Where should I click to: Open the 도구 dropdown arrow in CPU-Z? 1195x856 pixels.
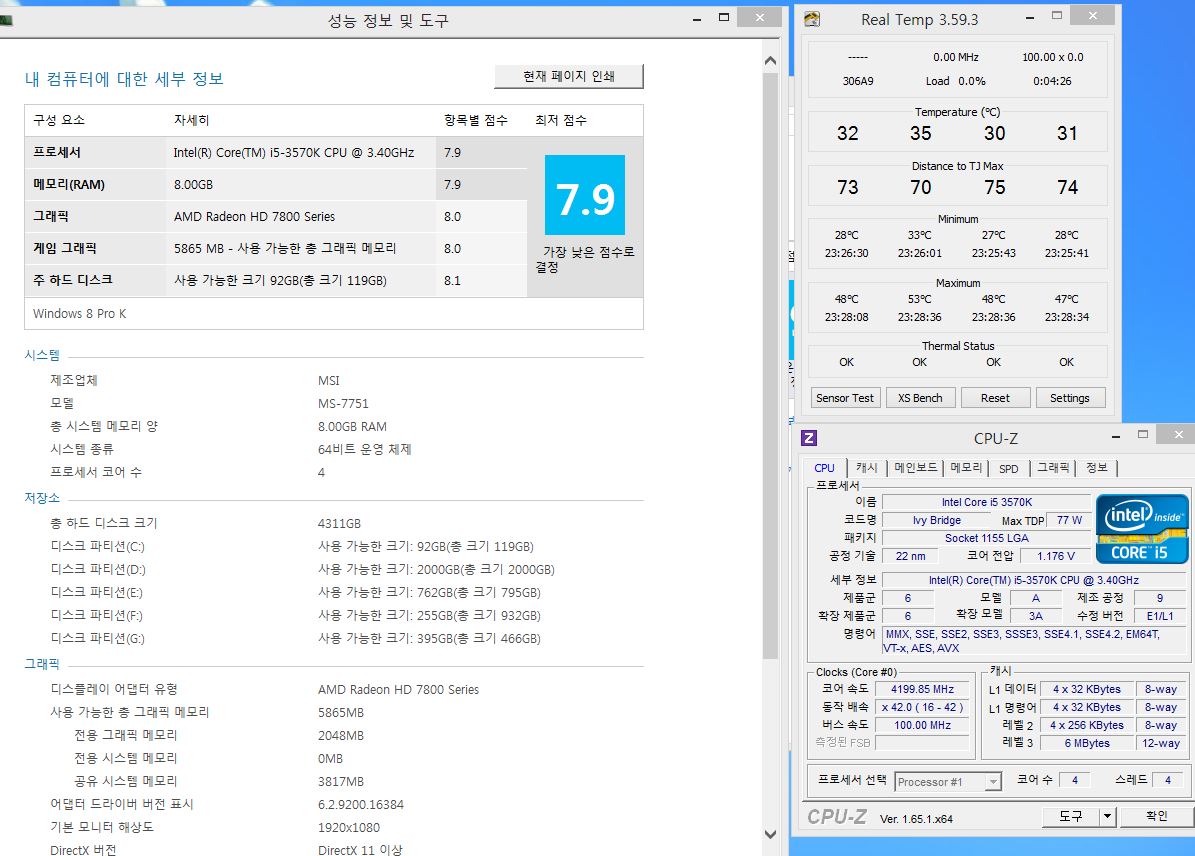[1107, 816]
